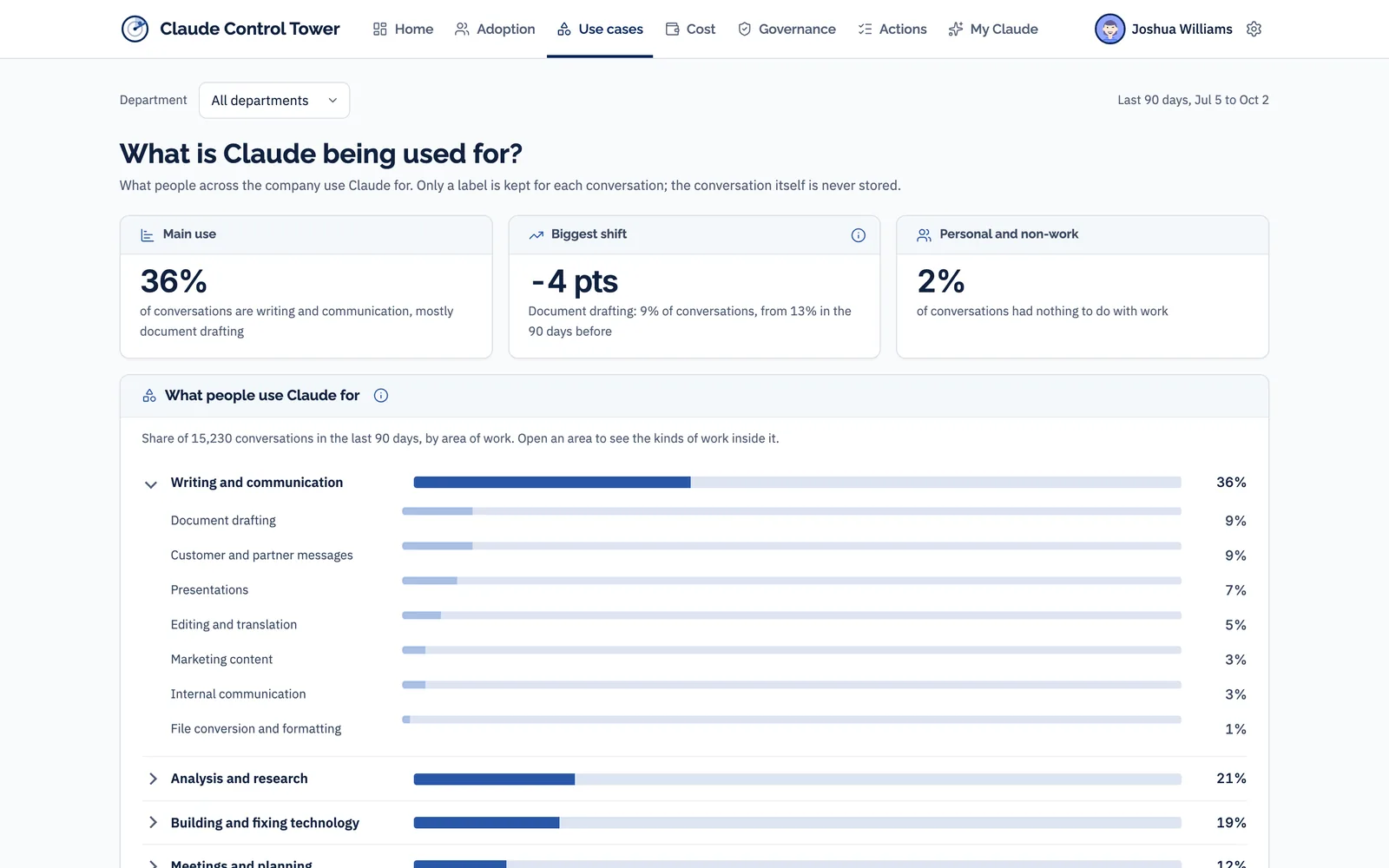Open the My Claude tab

[993, 29]
